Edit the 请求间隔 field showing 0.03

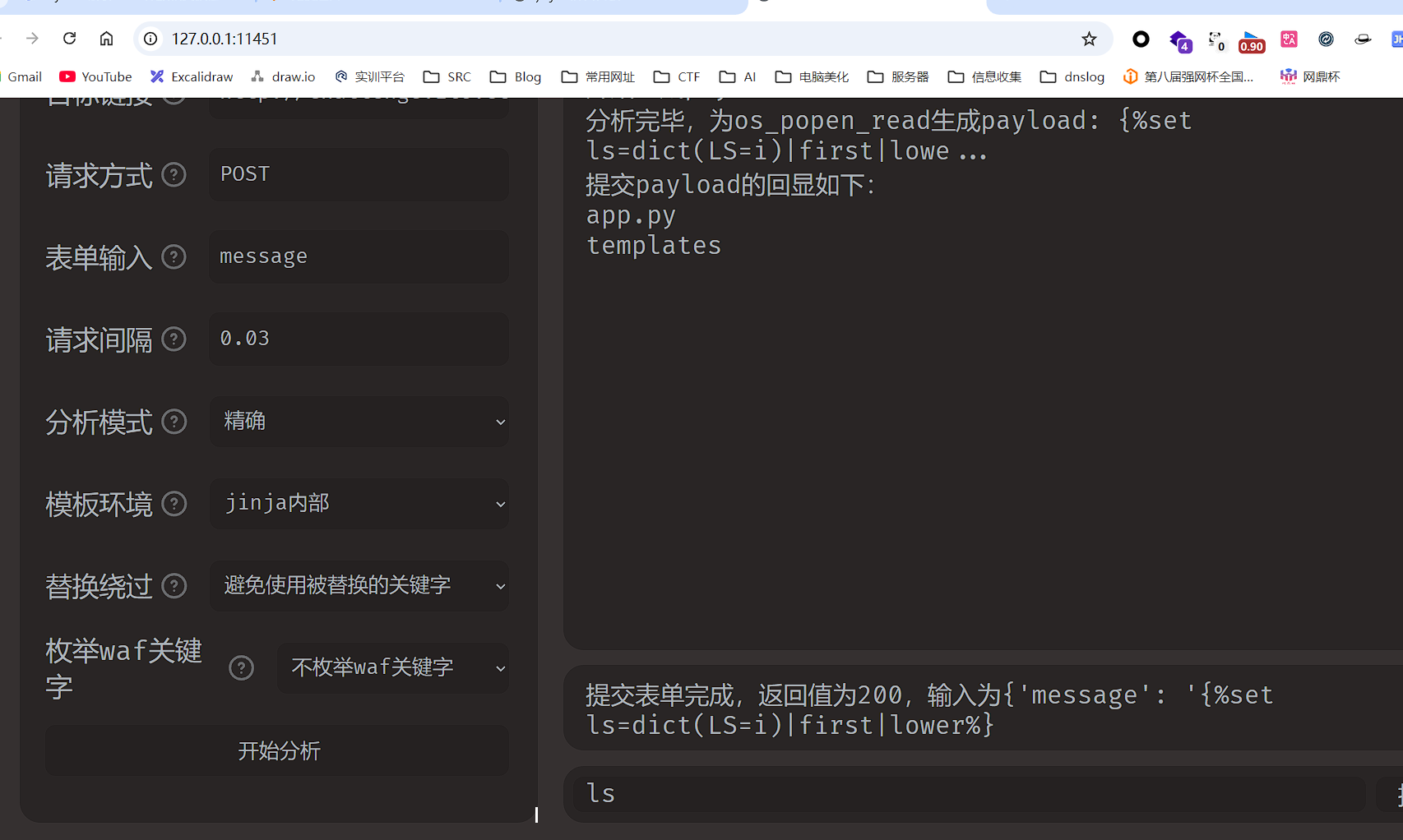tap(359, 339)
